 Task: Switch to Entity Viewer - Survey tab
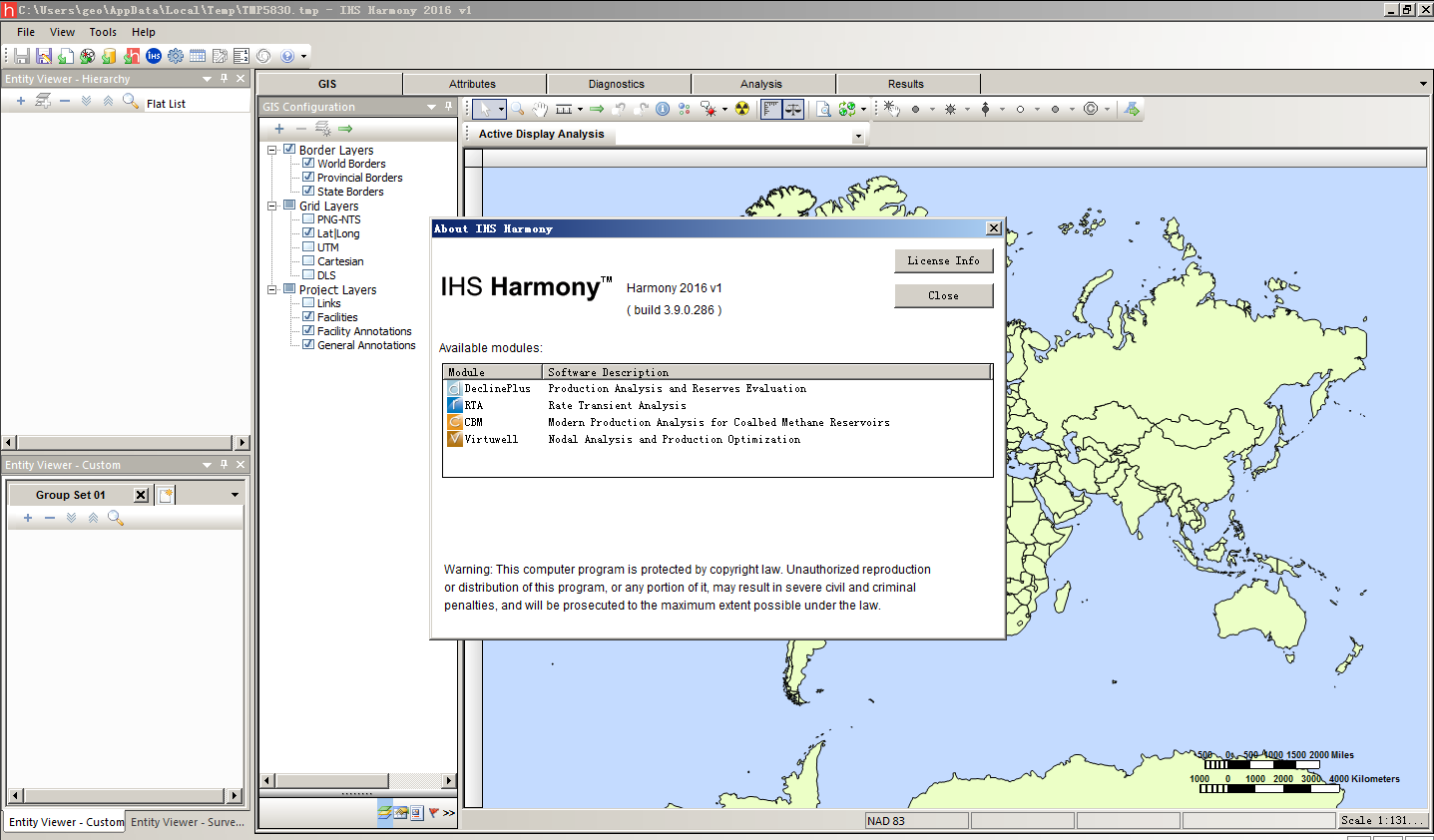[188, 822]
